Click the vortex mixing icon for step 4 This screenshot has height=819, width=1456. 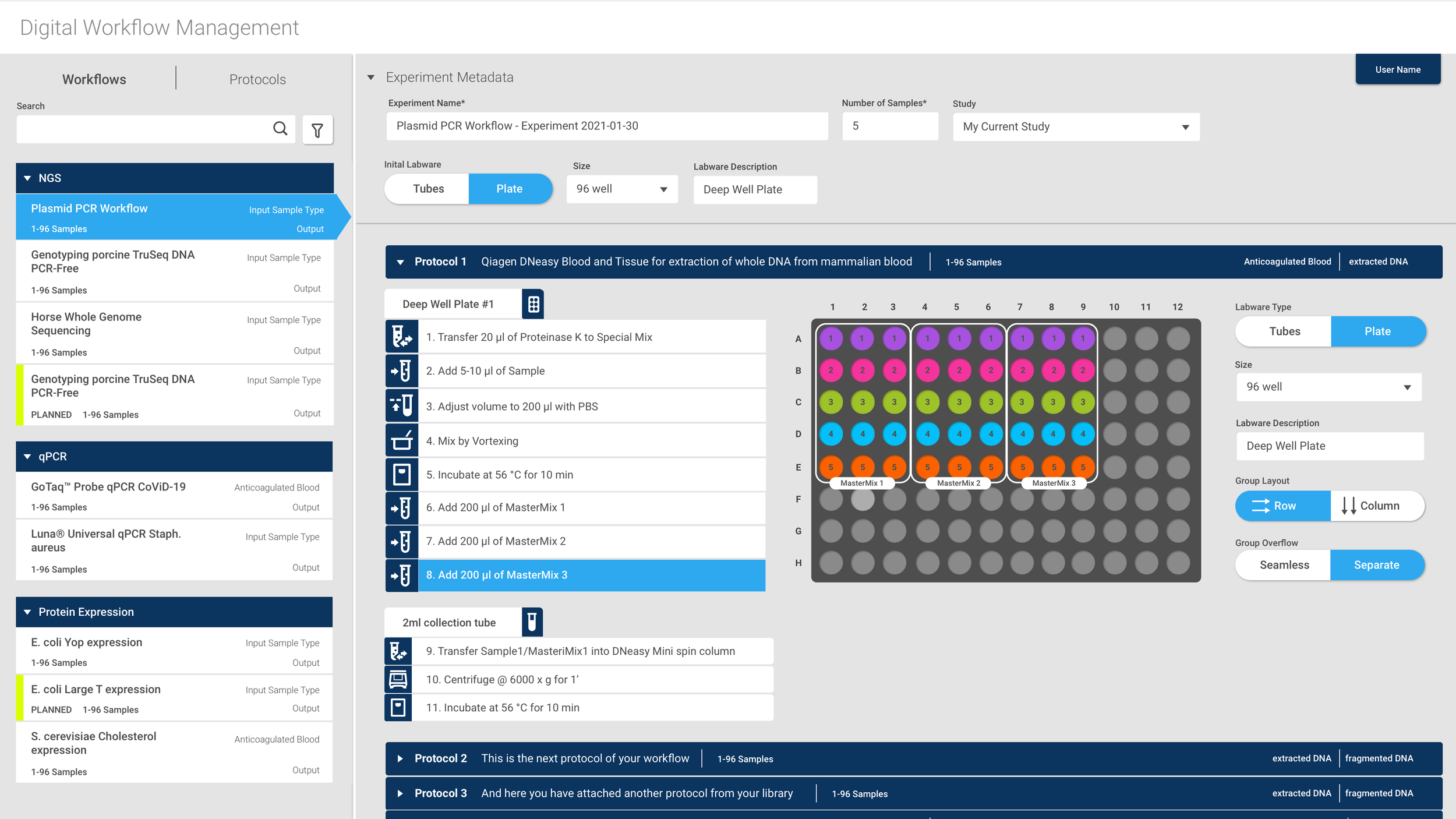tap(401, 440)
